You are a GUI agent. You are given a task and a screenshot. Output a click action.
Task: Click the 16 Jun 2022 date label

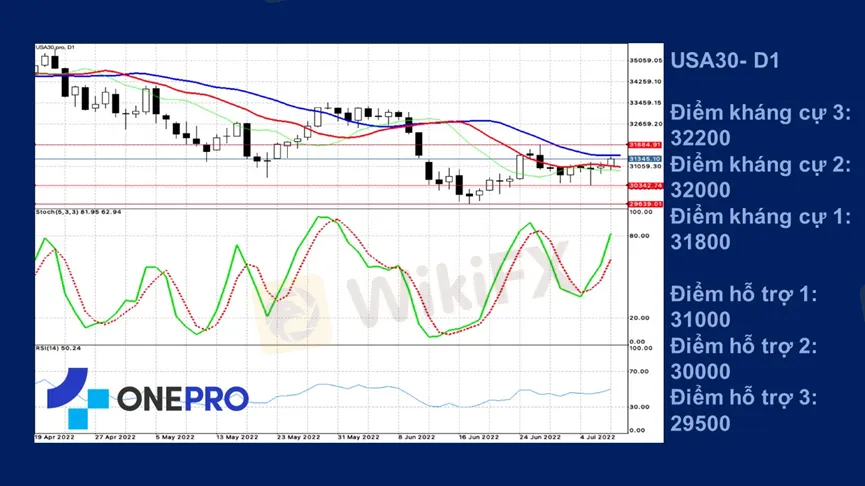click(x=479, y=437)
